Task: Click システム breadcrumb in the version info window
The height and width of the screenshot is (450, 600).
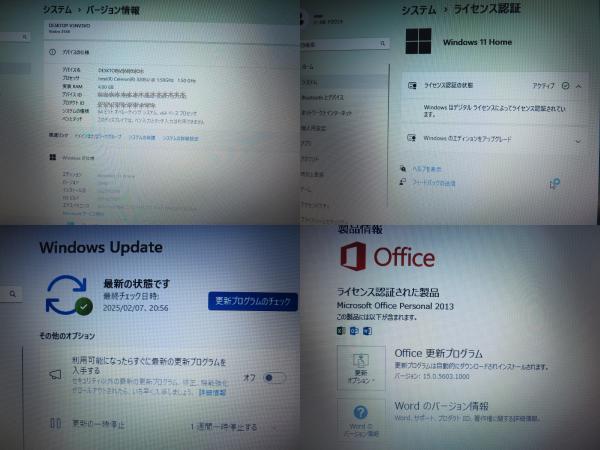Action: point(57,10)
